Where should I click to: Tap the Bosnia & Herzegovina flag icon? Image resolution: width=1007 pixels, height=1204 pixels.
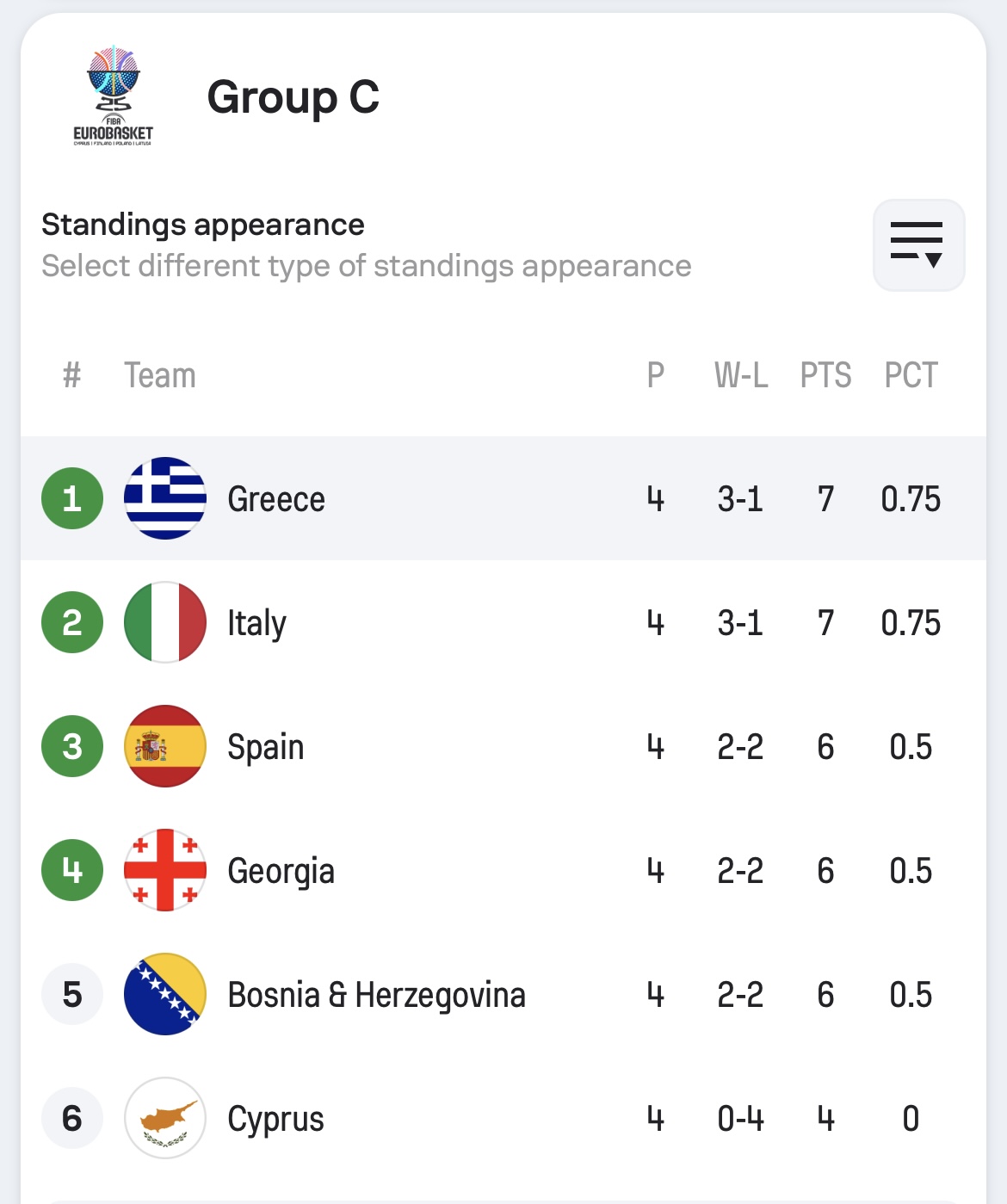(165, 994)
